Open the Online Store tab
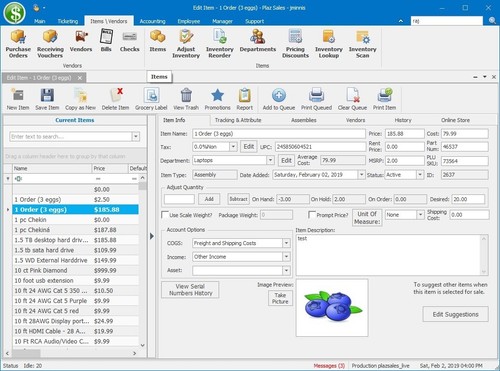 coord(455,120)
